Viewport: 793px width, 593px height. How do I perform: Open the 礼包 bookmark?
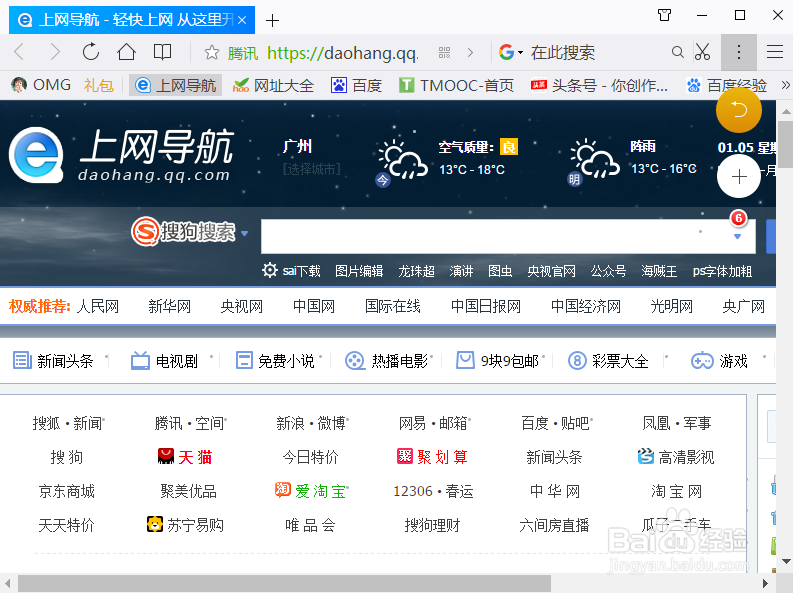click(x=98, y=85)
